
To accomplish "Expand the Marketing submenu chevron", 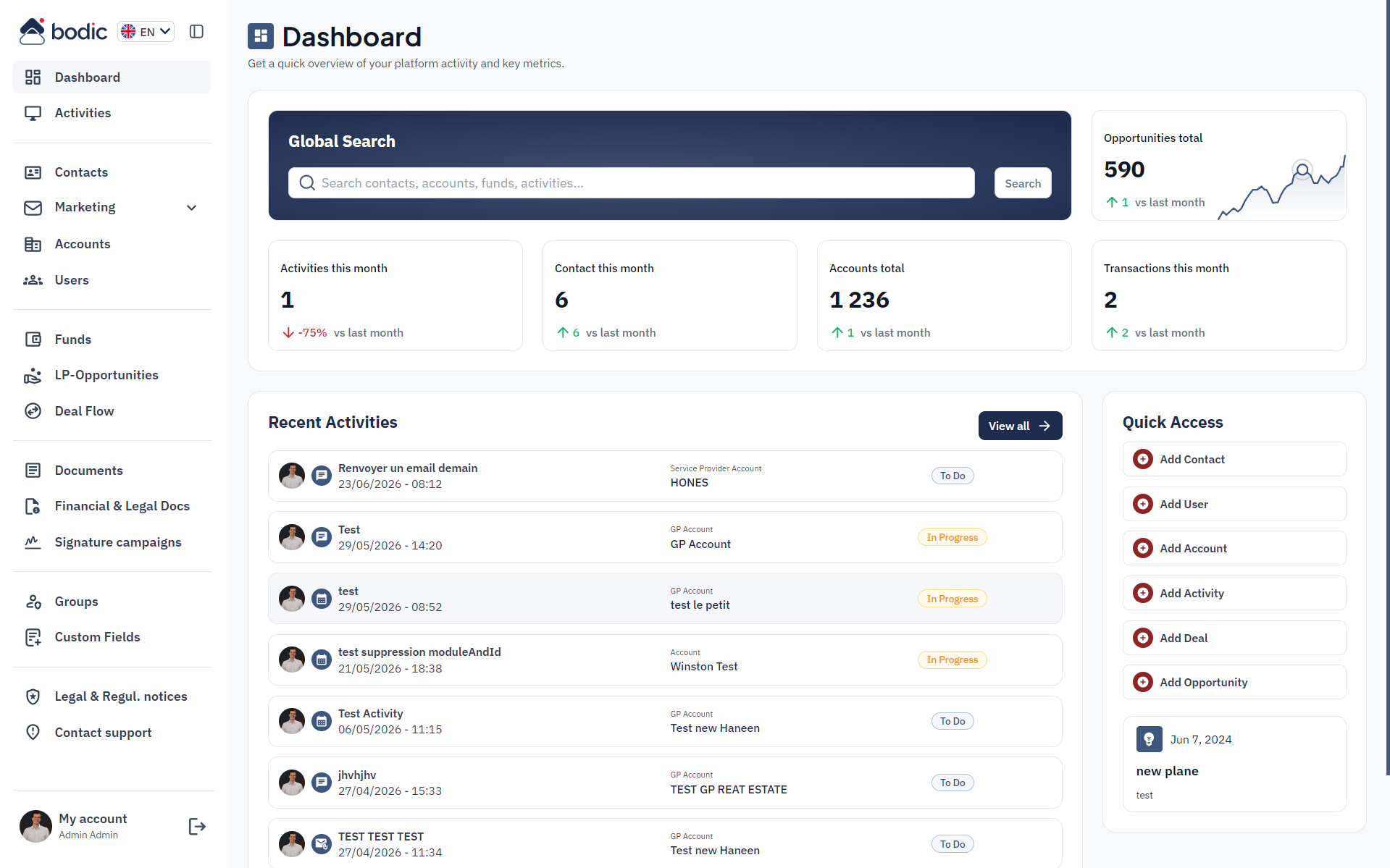I will click(x=192, y=208).
